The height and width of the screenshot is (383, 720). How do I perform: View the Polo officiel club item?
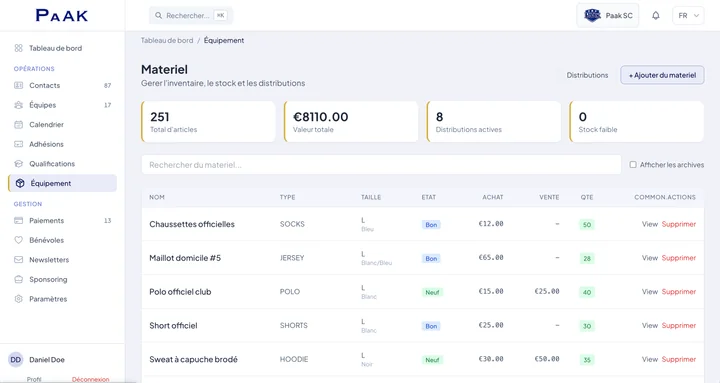tap(650, 292)
